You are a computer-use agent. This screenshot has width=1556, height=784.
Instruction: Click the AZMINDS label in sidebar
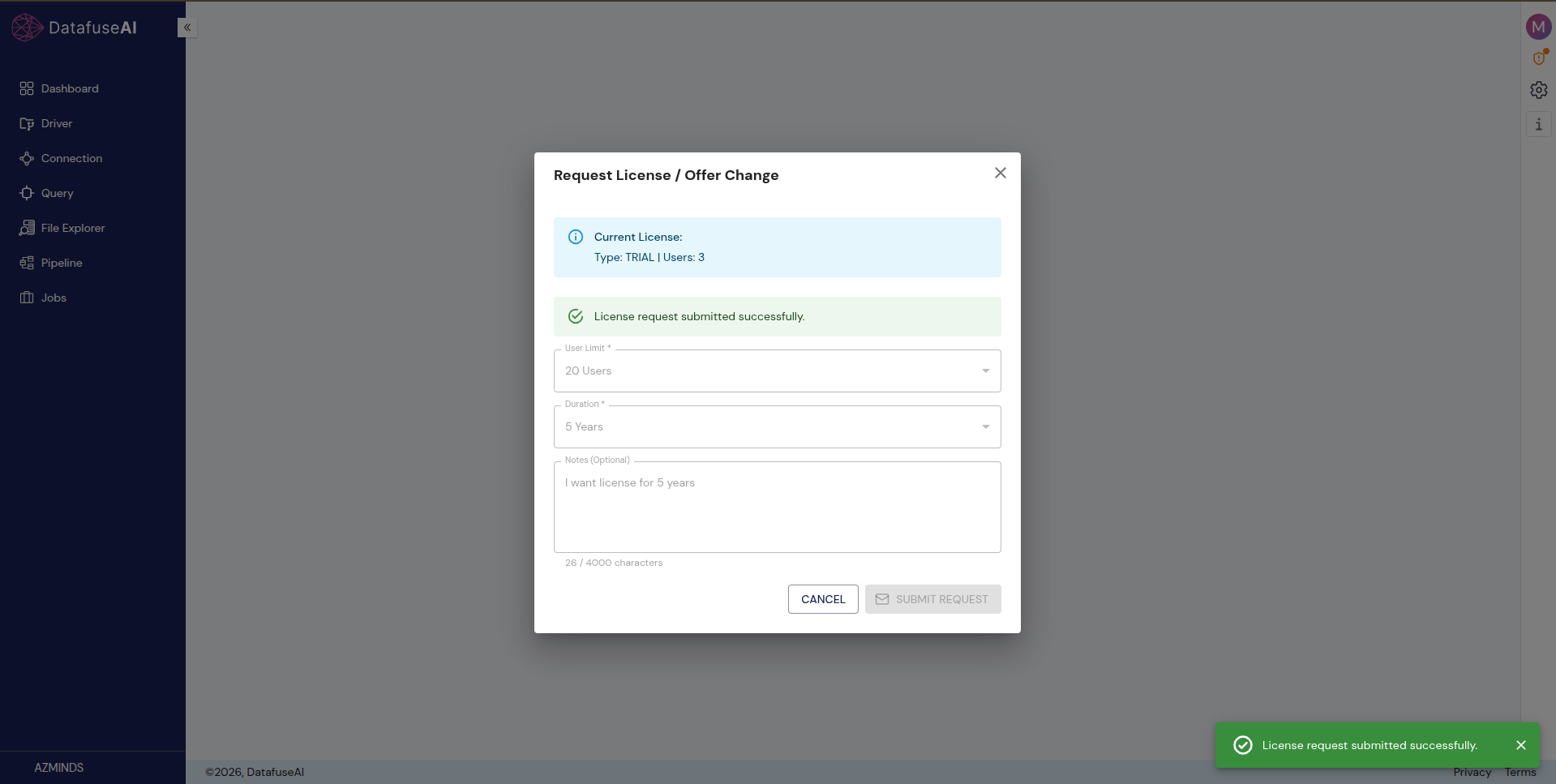58,767
